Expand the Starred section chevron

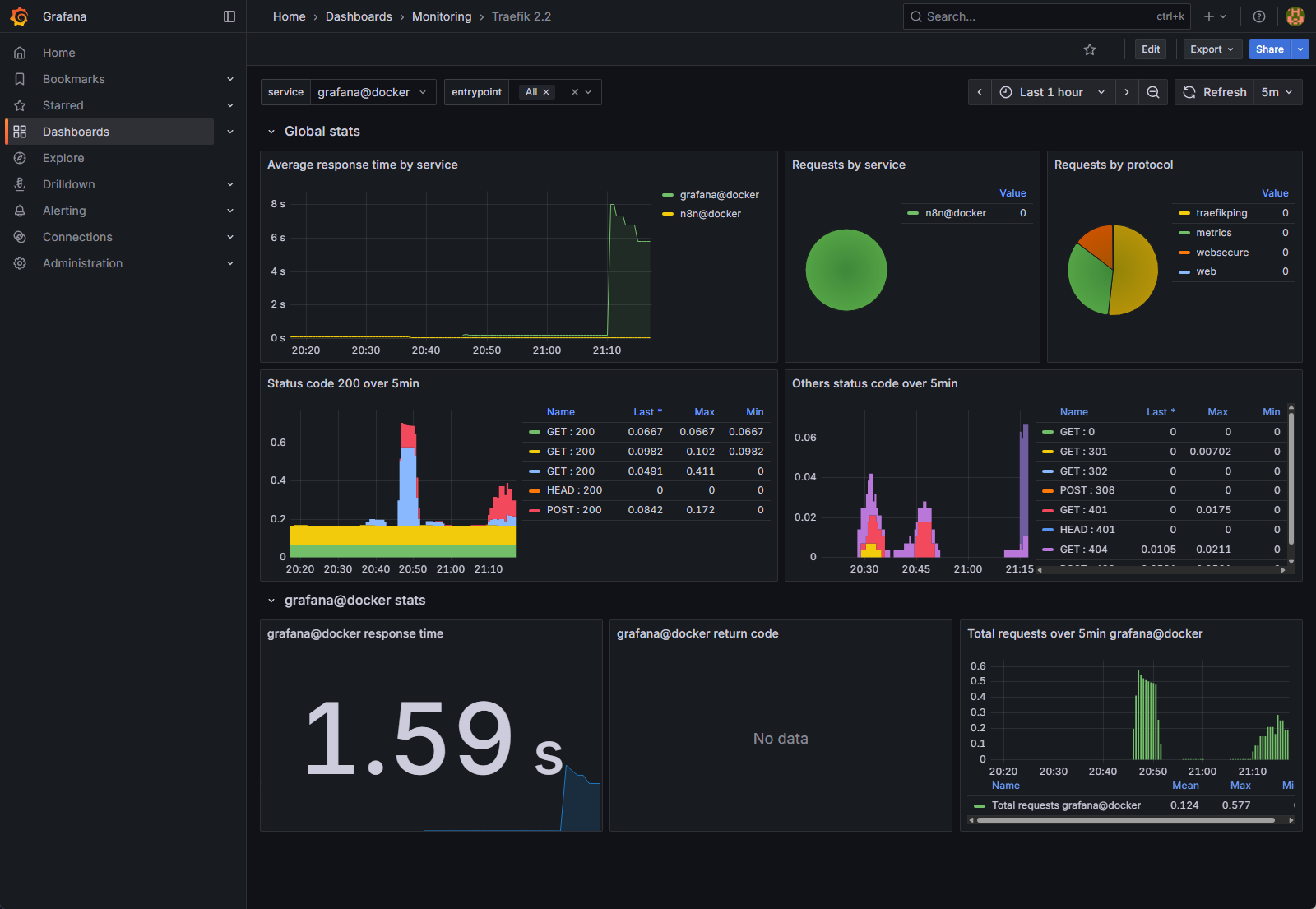pyautogui.click(x=230, y=105)
